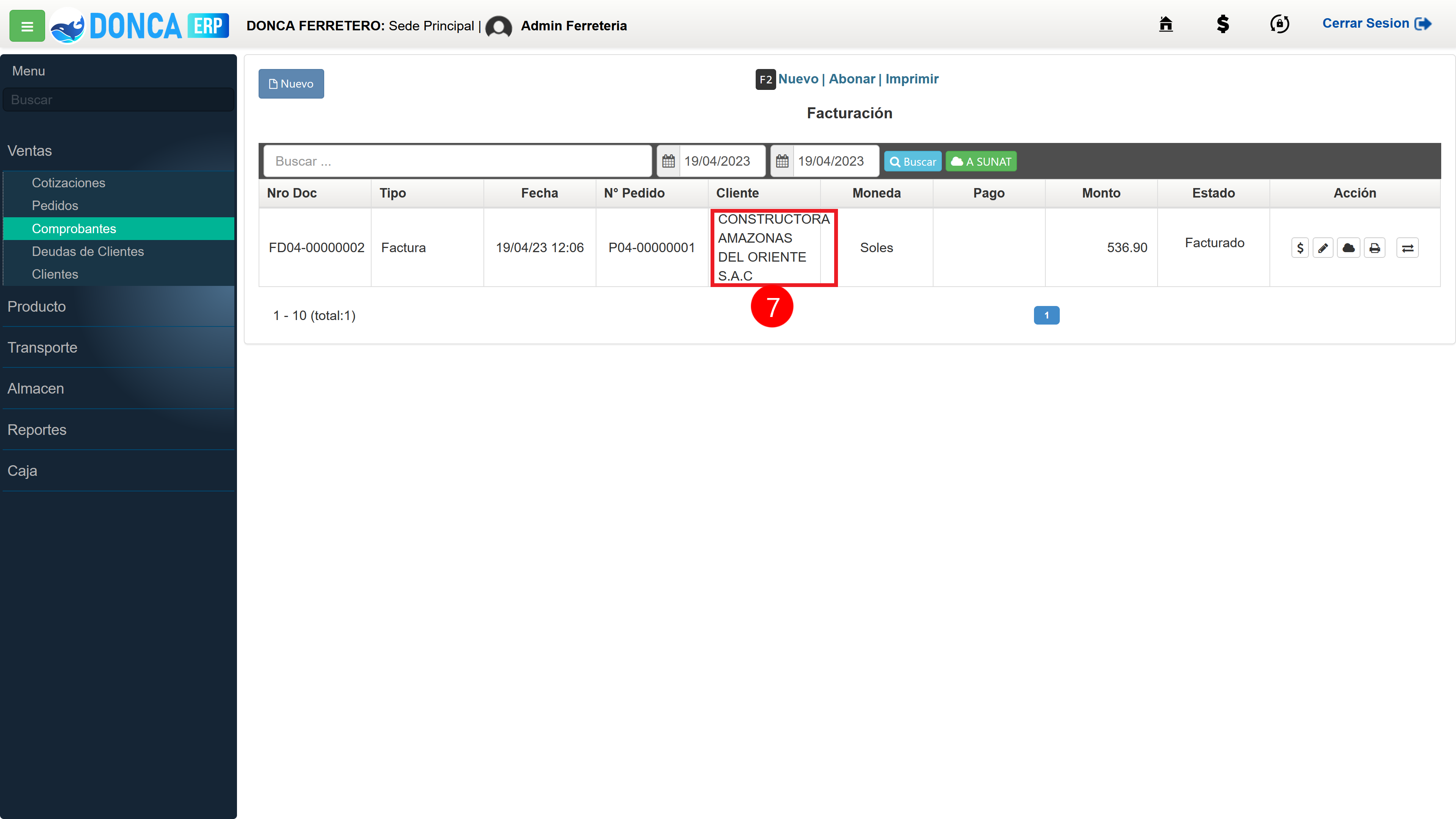Click the Estado column header

click(1213, 193)
